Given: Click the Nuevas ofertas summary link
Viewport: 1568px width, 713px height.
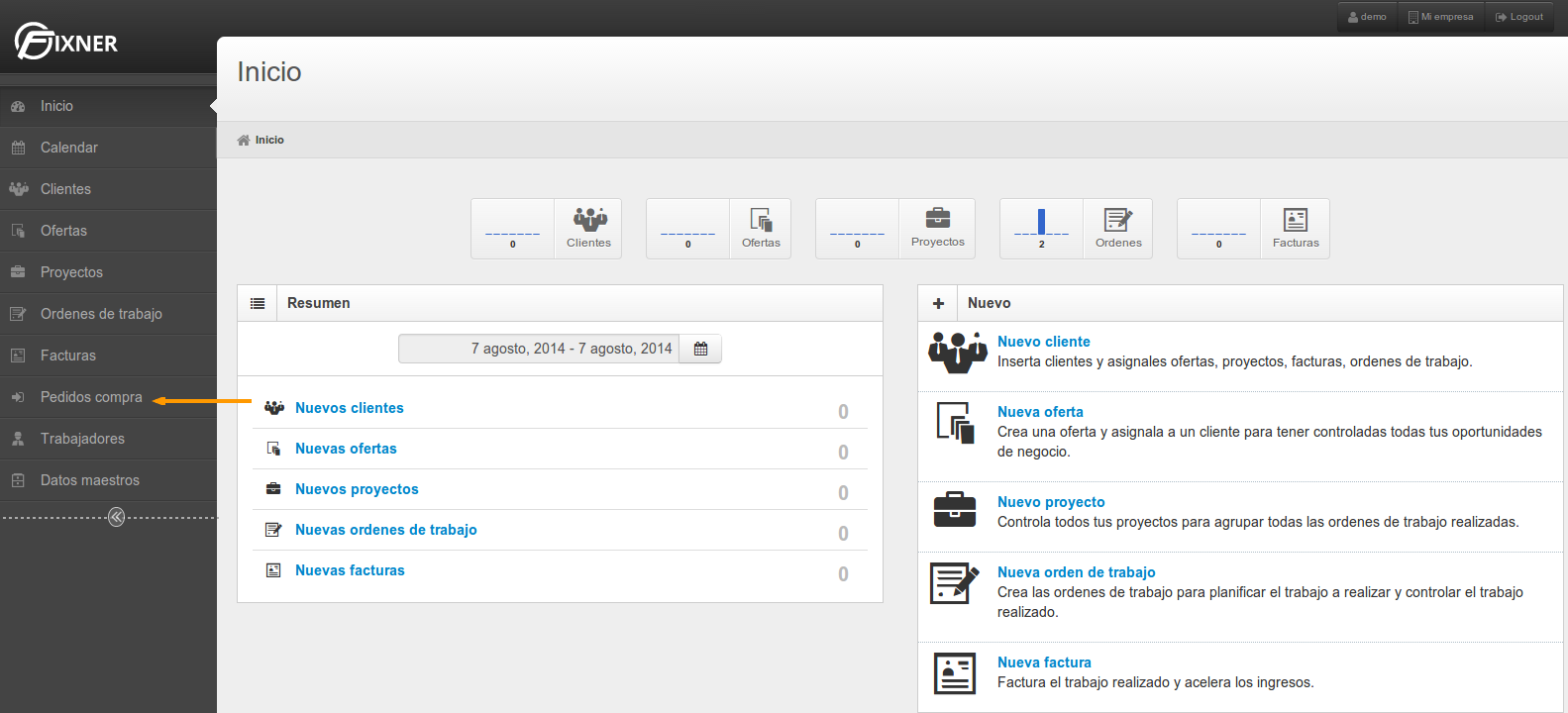Looking at the screenshot, I should pos(346,449).
